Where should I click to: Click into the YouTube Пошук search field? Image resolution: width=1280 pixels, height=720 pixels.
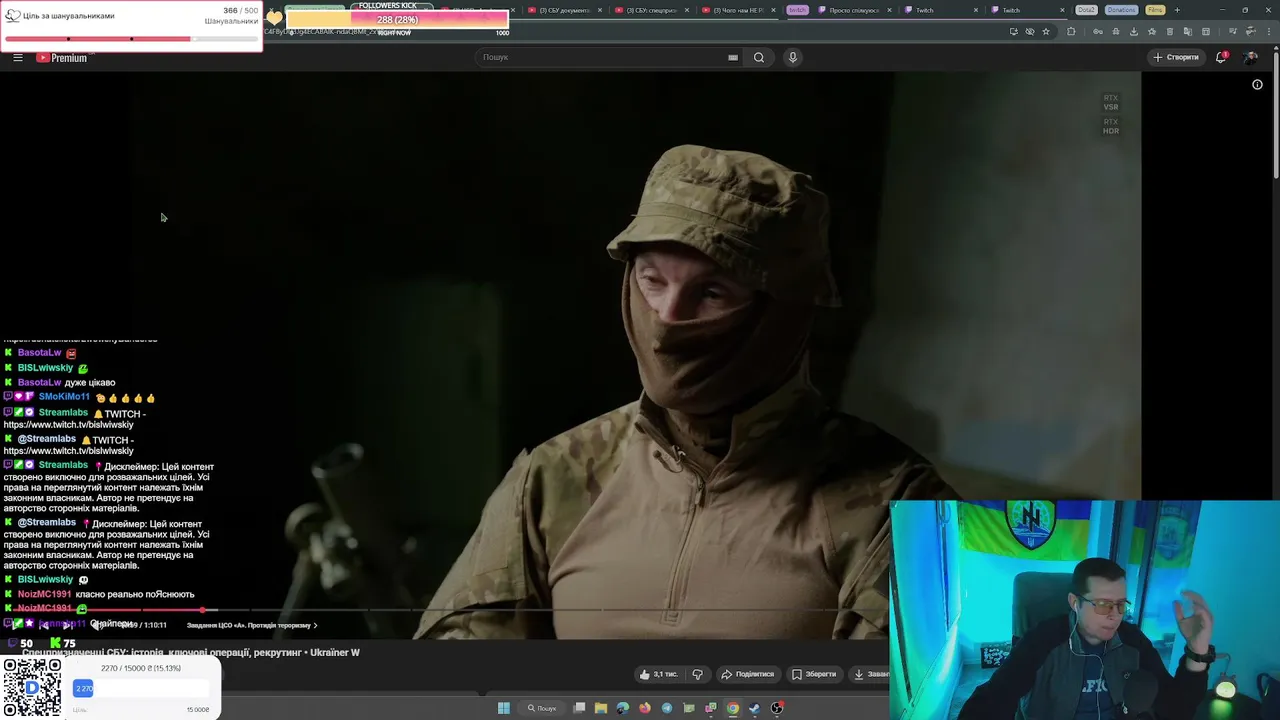(x=600, y=57)
